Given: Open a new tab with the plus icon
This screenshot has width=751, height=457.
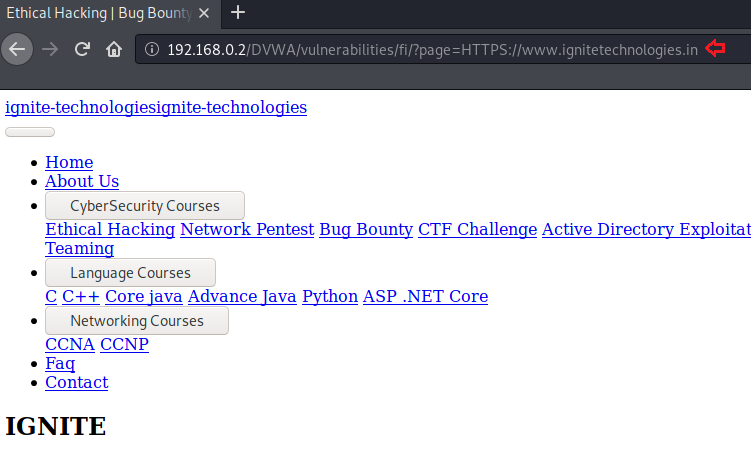Looking at the screenshot, I should [238, 13].
